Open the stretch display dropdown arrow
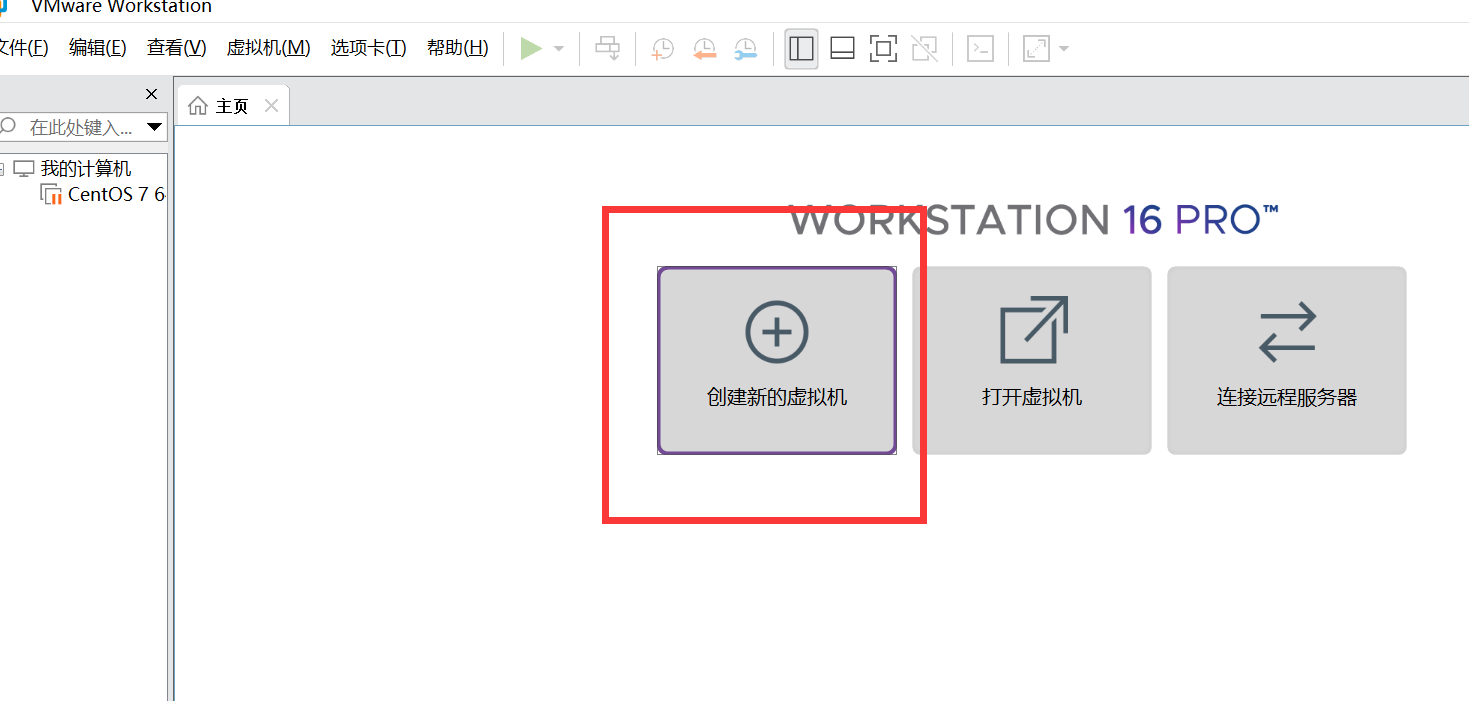 [x=1063, y=48]
